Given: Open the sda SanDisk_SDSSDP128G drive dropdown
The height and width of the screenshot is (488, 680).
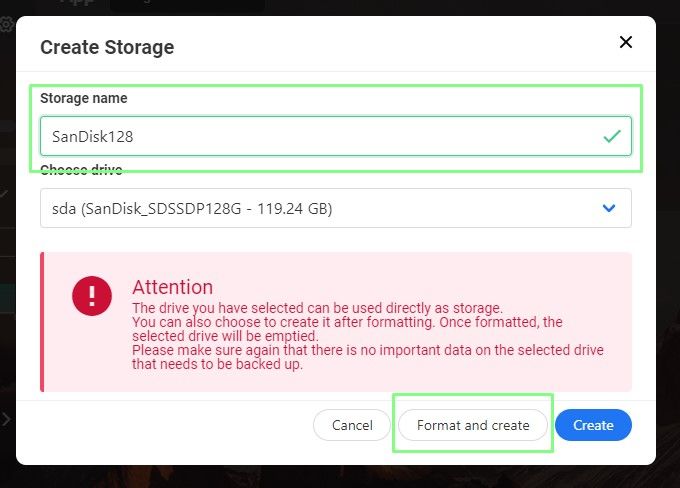Looking at the screenshot, I should (336, 208).
